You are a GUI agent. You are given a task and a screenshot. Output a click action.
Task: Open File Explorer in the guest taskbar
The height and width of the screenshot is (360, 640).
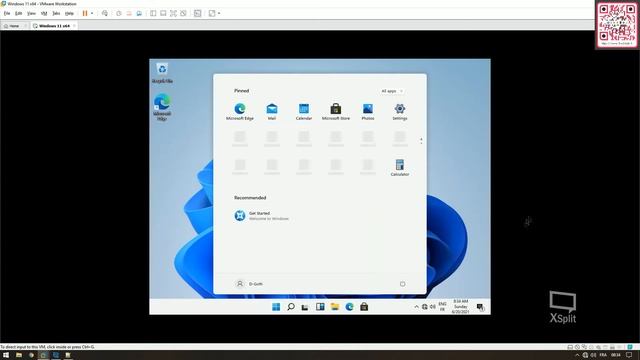pos(335,307)
